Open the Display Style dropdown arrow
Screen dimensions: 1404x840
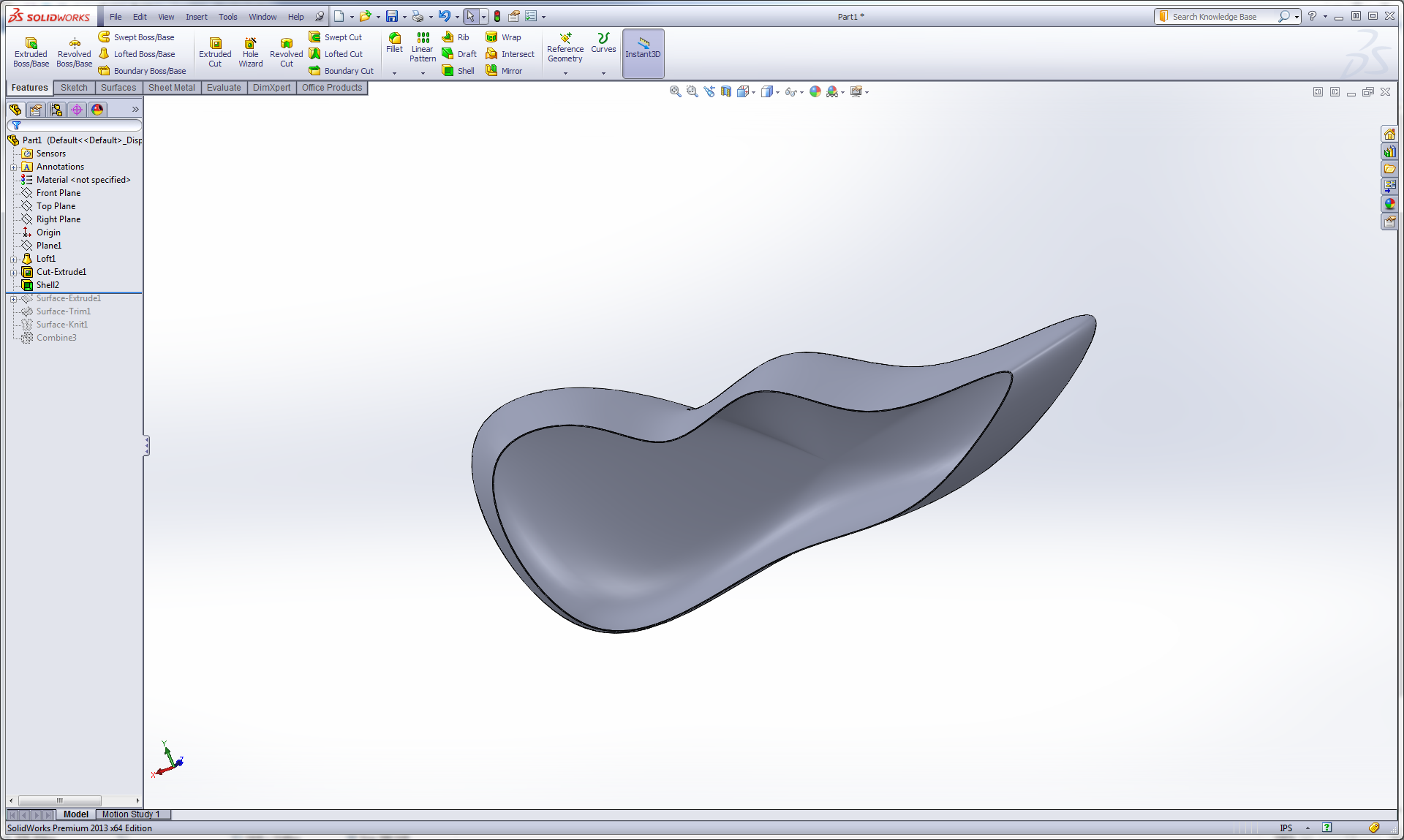[777, 92]
